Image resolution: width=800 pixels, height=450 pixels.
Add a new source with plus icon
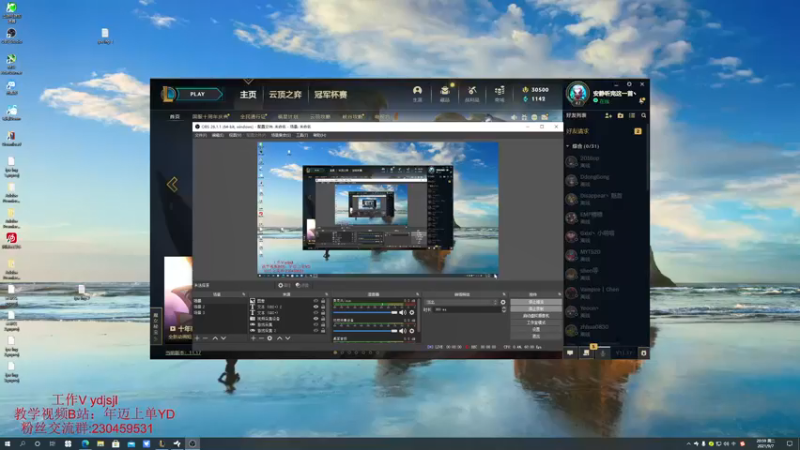pyautogui.click(x=253, y=338)
